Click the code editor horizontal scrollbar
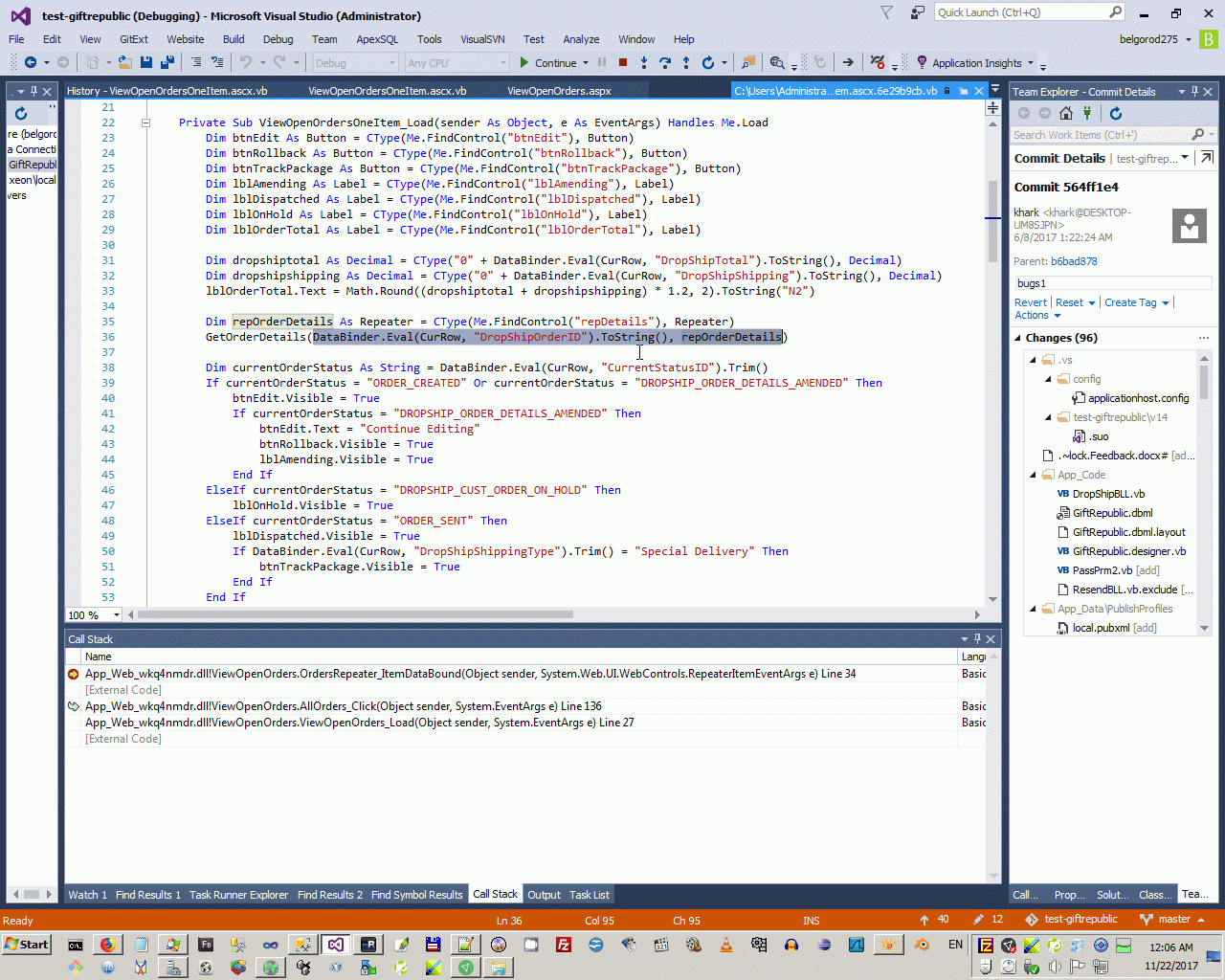Image resolution: width=1225 pixels, height=980 pixels. coord(354,615)
